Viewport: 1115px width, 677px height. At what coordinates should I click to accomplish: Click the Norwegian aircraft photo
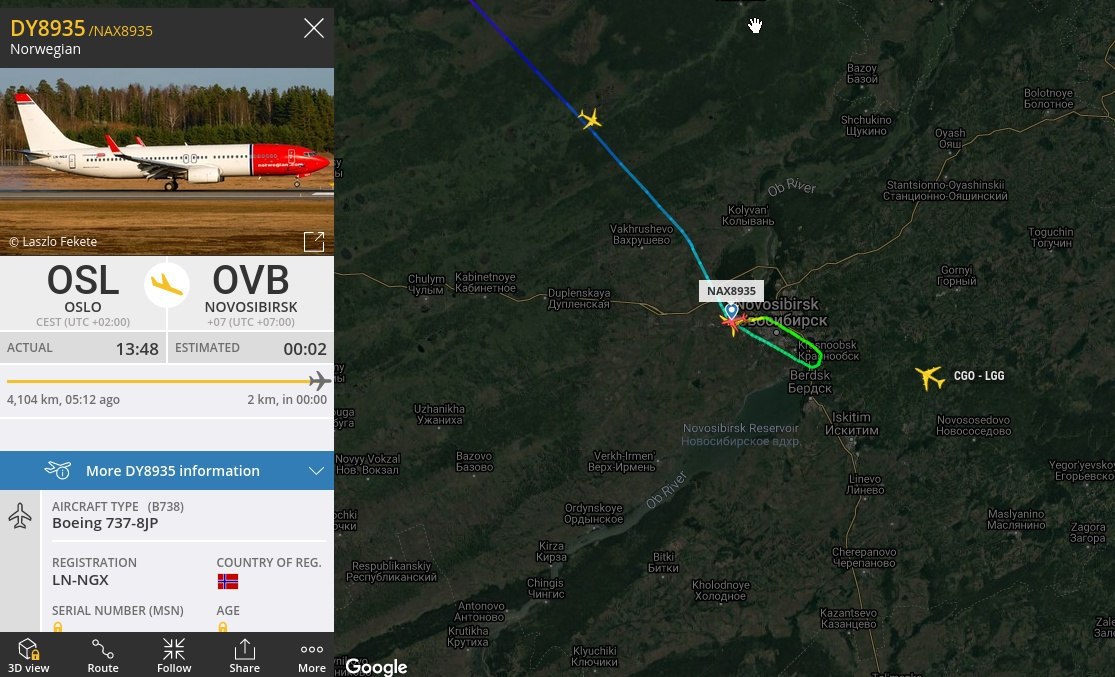[x=167, y=161]
